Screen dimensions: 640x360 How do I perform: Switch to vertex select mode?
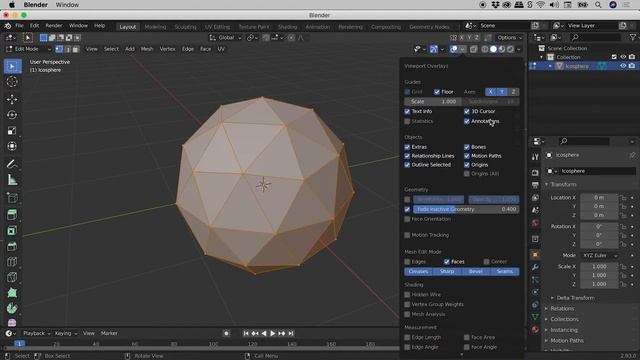tap(59, 49)
